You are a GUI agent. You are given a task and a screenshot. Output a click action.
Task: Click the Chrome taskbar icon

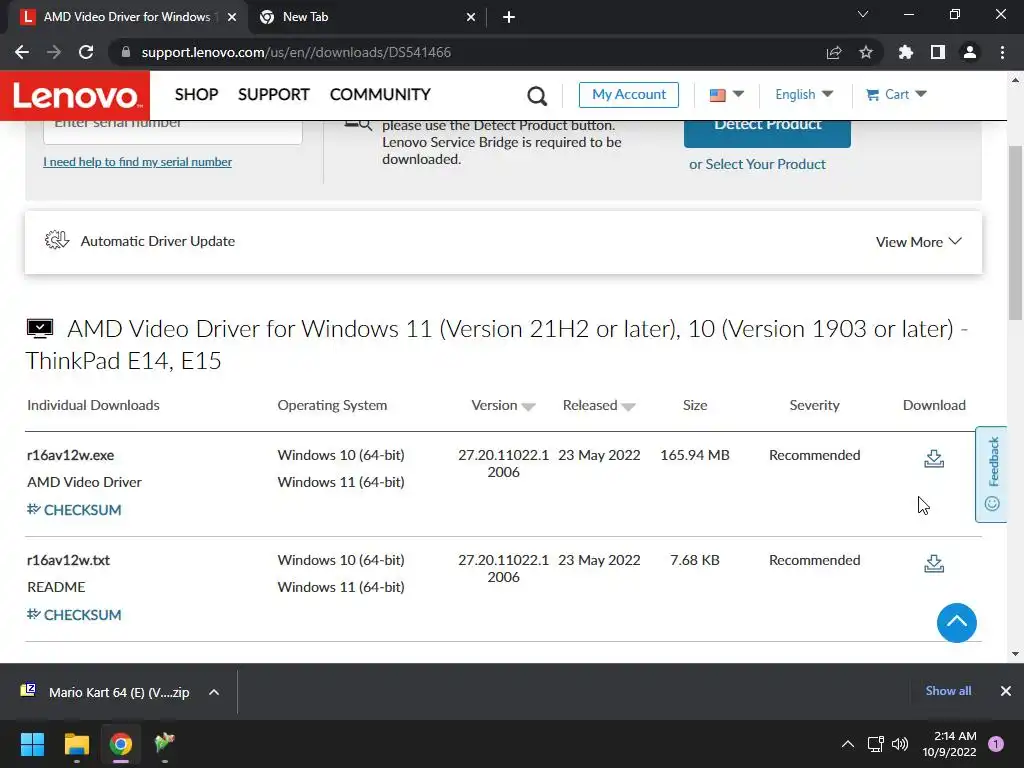click(120, 744)
